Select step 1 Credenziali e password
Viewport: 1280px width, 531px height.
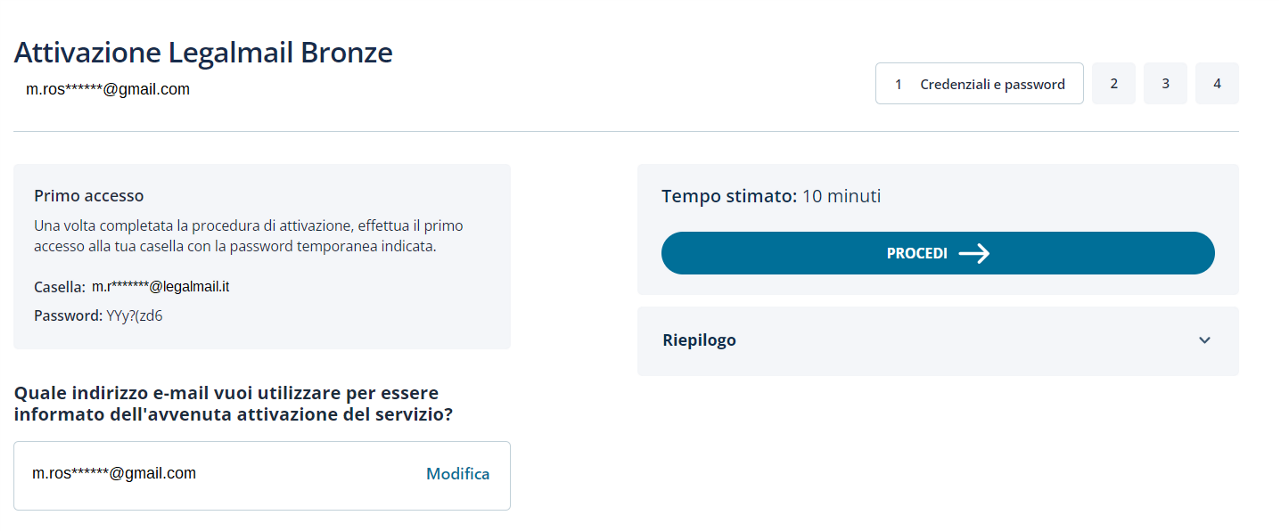tap(979, 84)
